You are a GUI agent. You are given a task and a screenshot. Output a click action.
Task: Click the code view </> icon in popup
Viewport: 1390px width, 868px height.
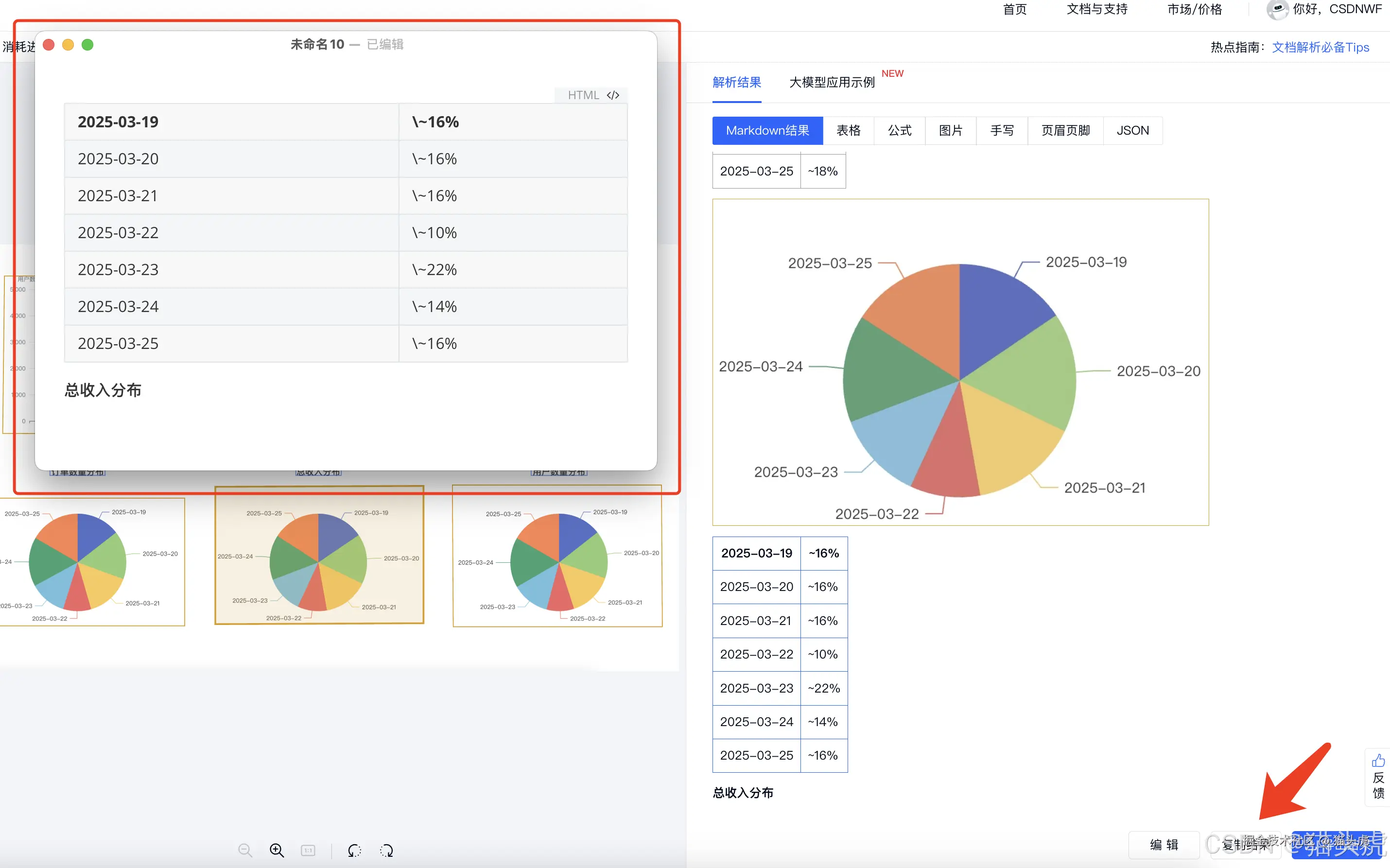(613, 95)
